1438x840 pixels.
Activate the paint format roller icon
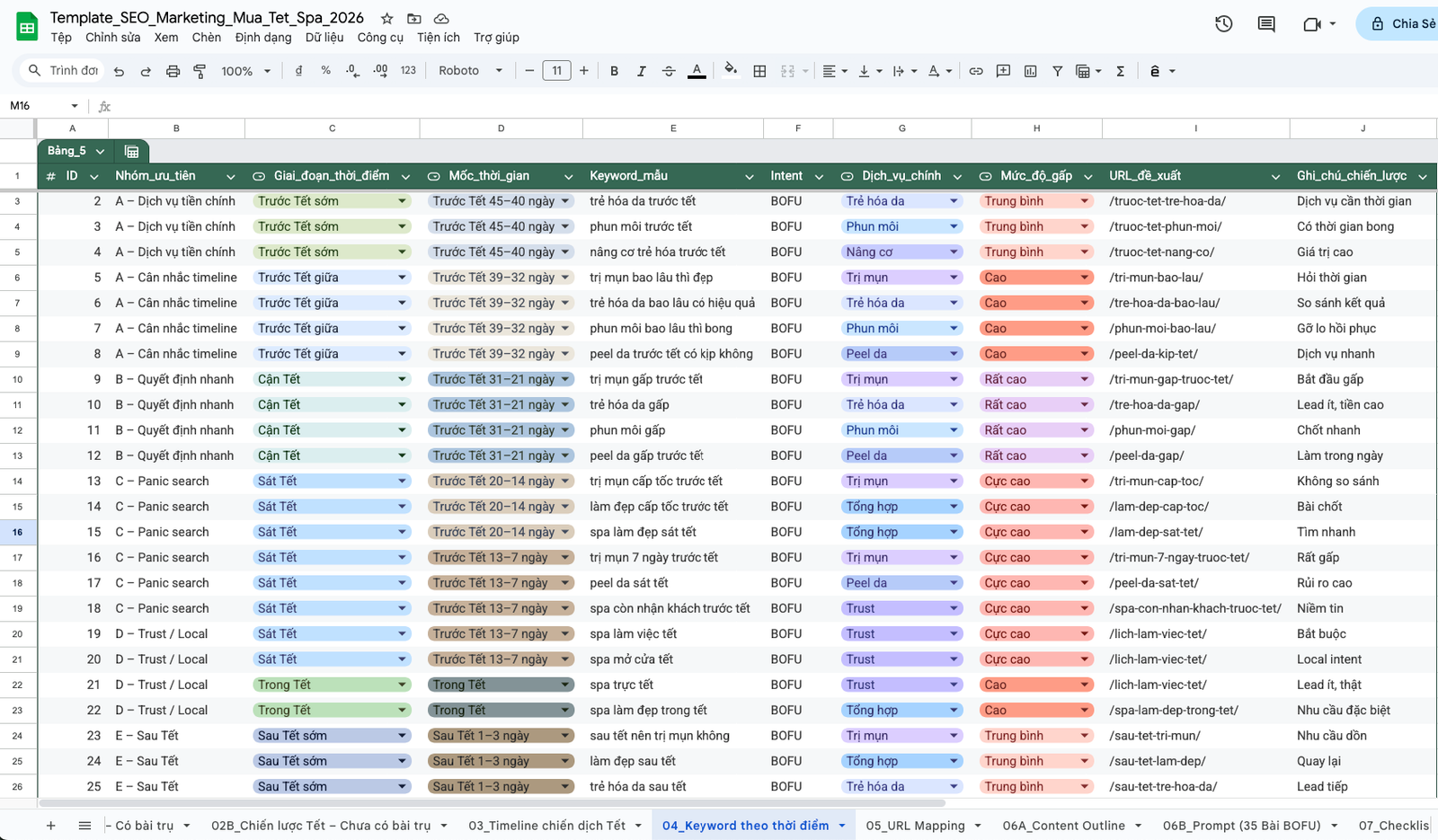point(200,71)
